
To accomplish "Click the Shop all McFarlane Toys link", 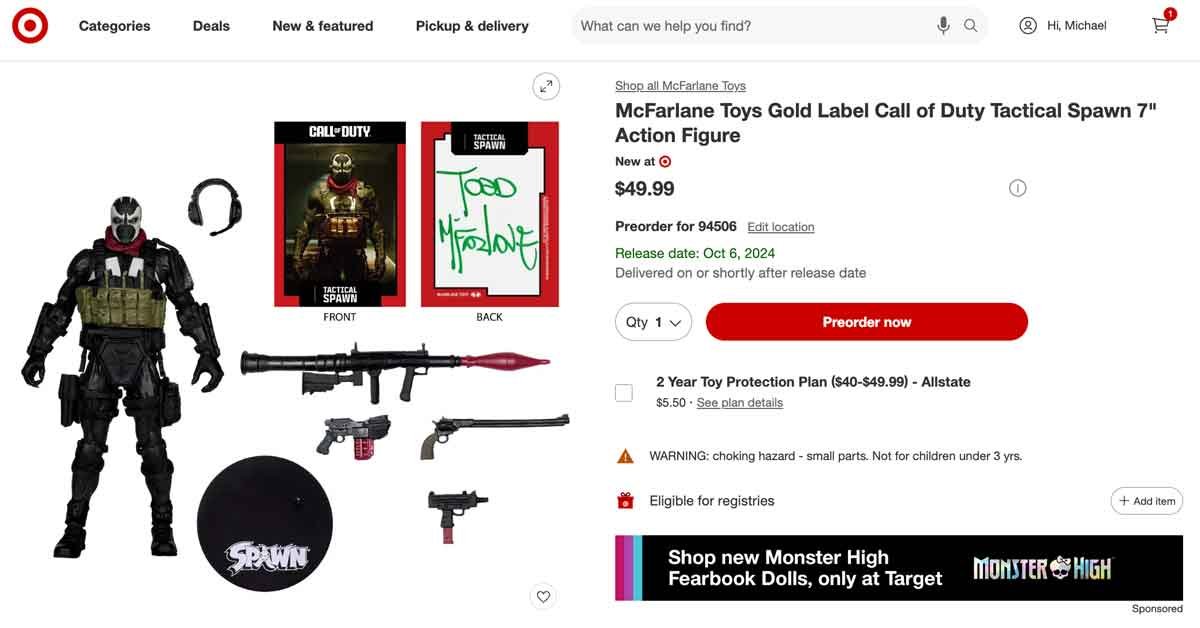I will [680, 86].
